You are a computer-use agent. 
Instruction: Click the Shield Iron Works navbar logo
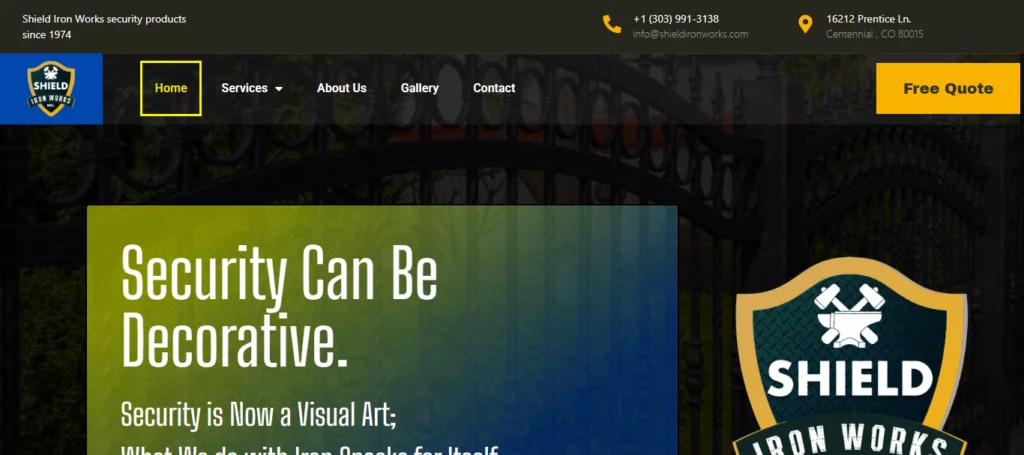[51, 89]
